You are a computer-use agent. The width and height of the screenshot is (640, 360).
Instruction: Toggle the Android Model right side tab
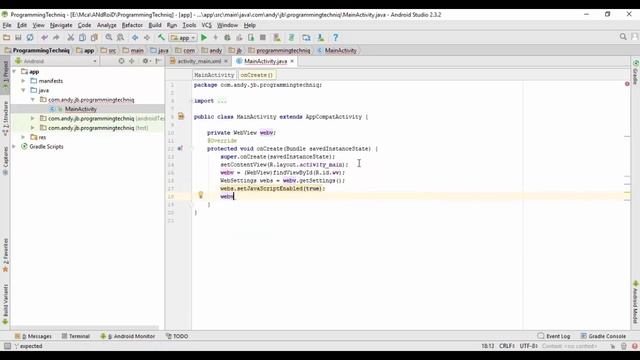coord(636,302)
